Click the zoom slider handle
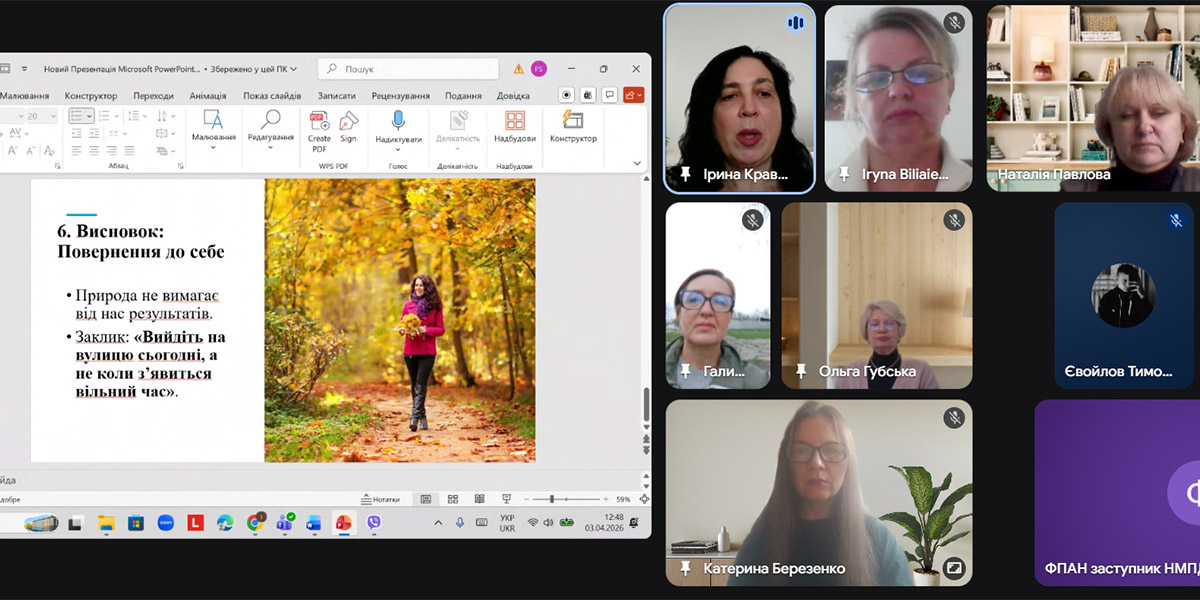 552,499
